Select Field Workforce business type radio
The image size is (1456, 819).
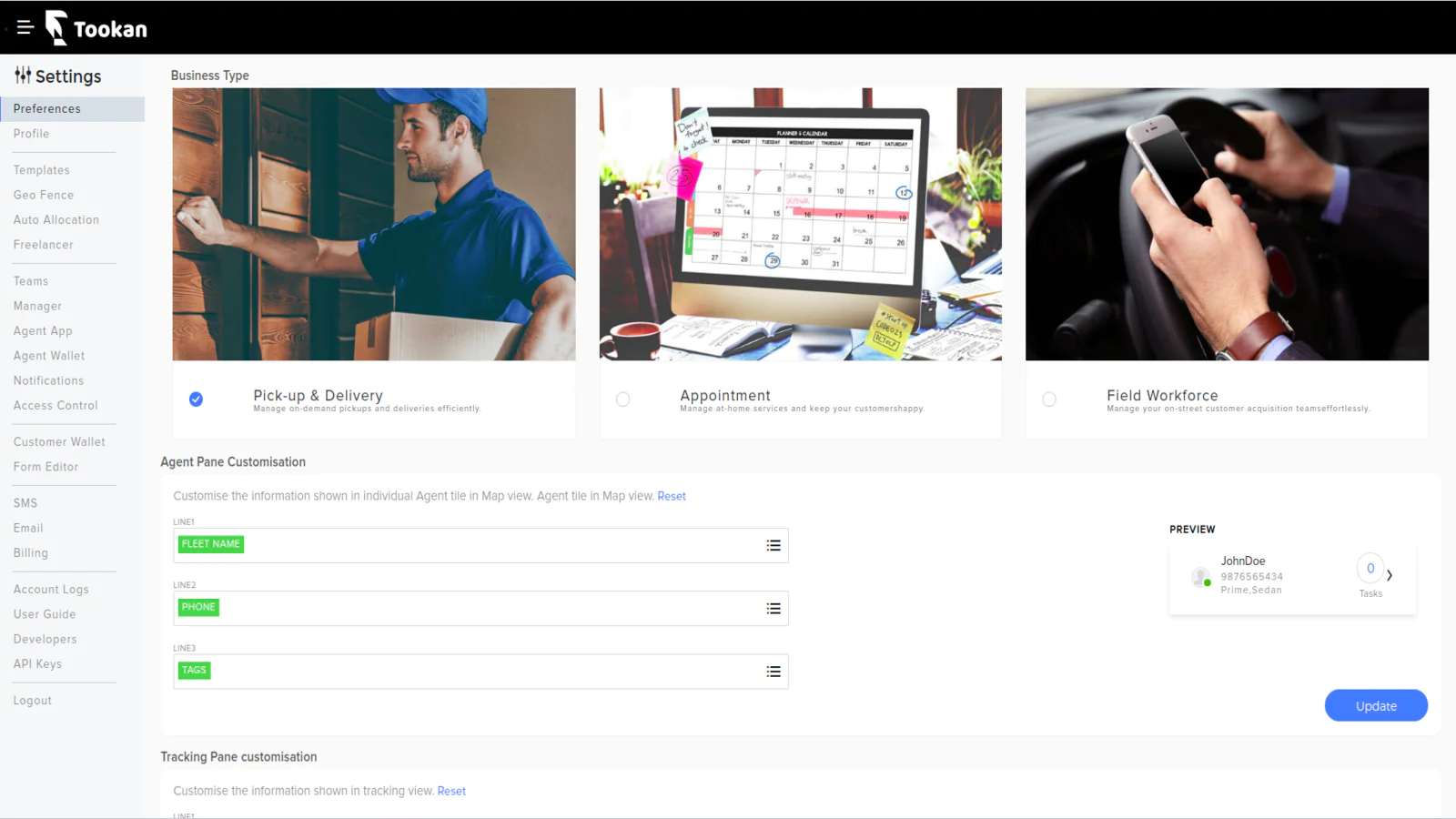click(x=1049, y=399)
